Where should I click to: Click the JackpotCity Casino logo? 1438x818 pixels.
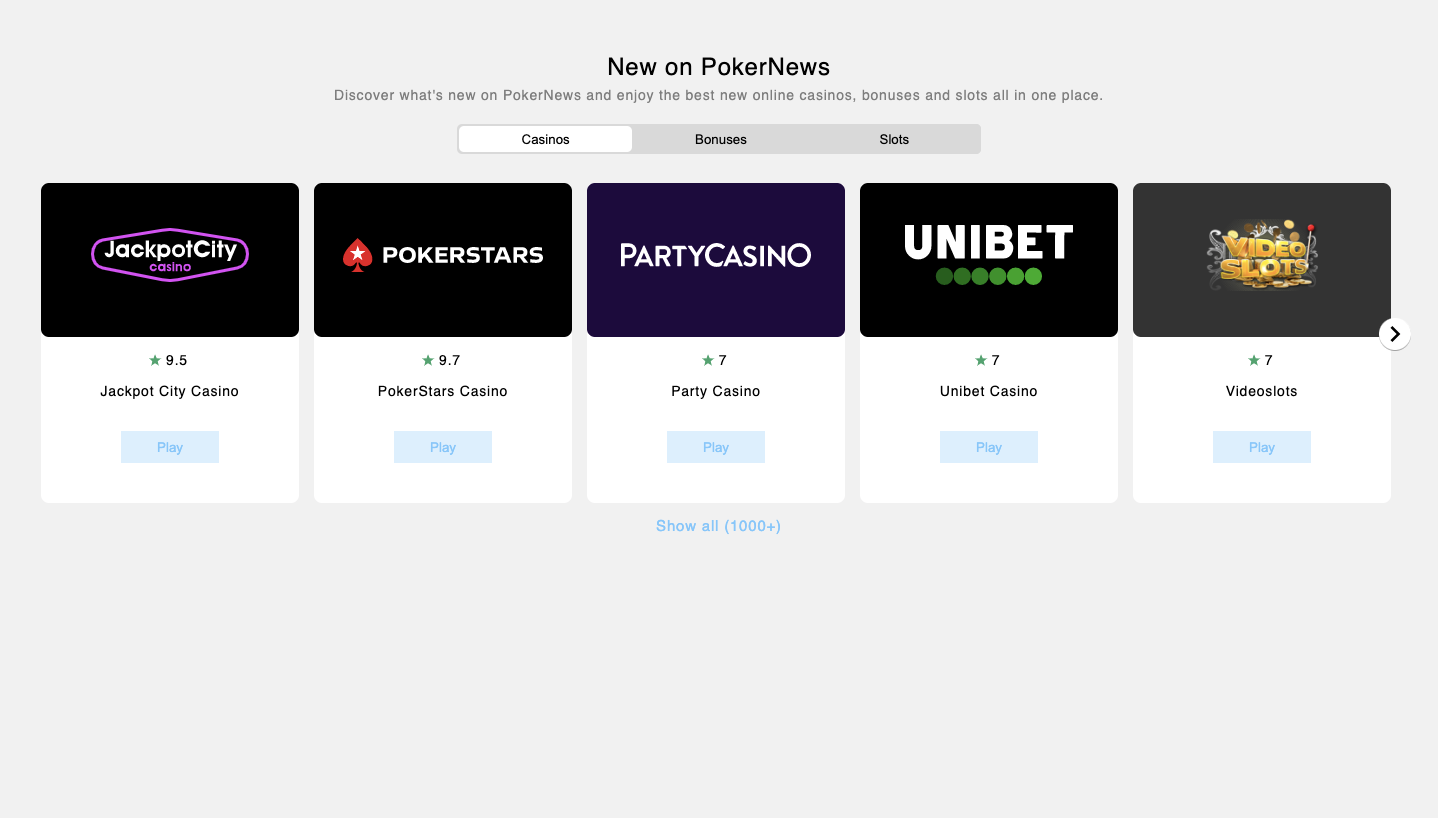pos(169,255)
